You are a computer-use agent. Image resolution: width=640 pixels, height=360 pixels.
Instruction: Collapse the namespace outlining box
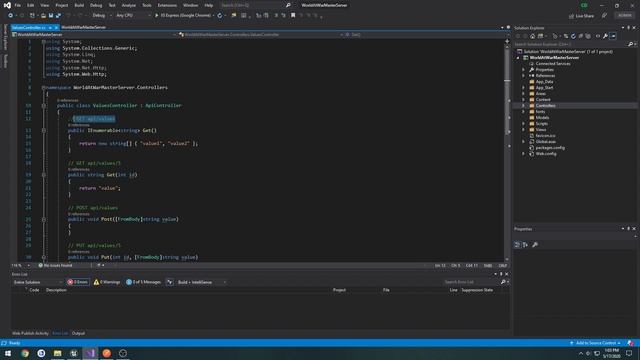tap(44, 87)
